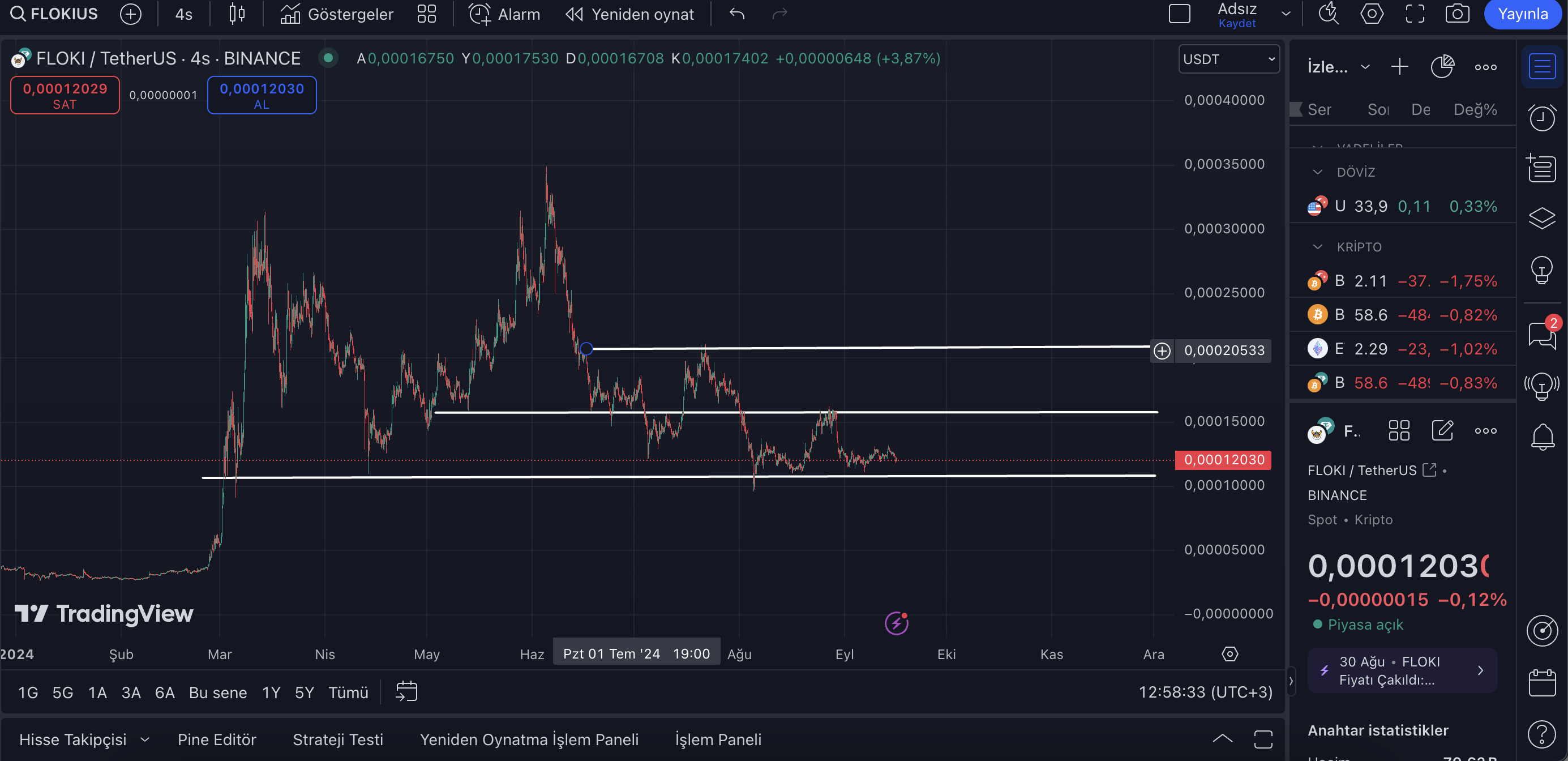This screenshot has height=761, width=1568.
Task: Select the 1G time range
Action: (28, 692)
